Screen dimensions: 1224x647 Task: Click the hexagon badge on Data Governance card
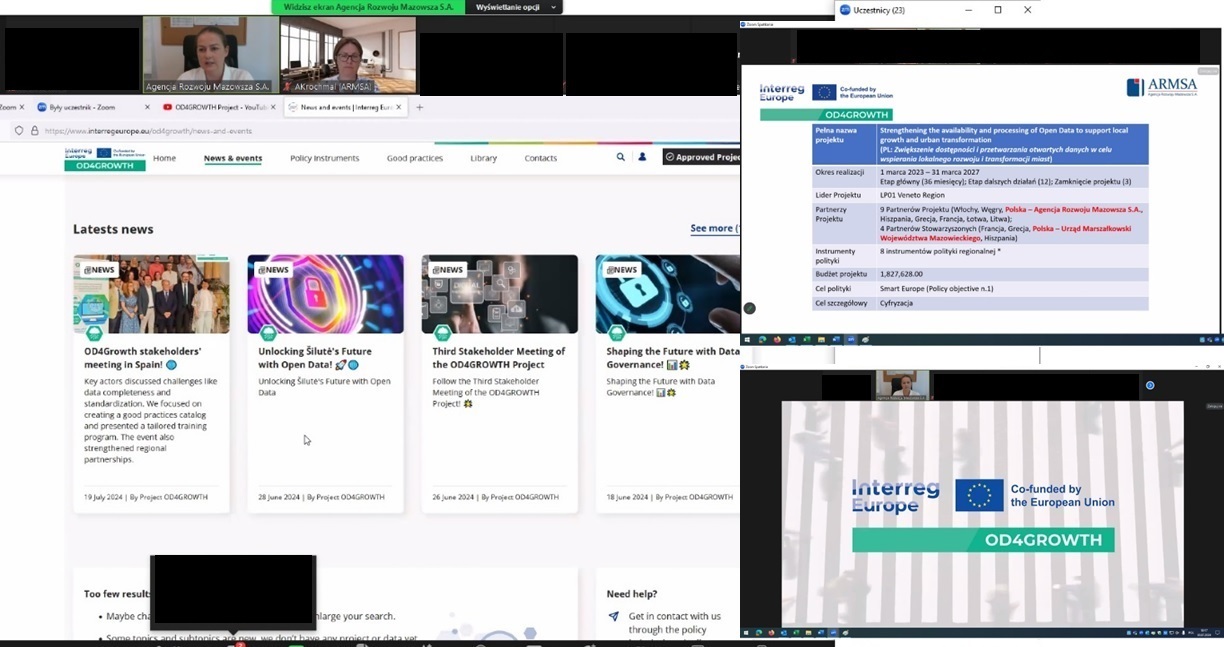point(616,333)
